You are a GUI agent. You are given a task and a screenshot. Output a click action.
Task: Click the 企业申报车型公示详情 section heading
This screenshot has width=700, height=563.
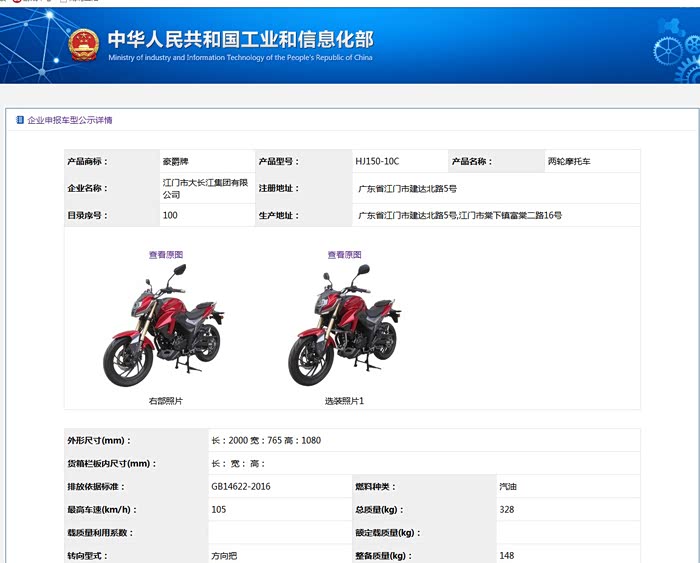pos(70,120)
